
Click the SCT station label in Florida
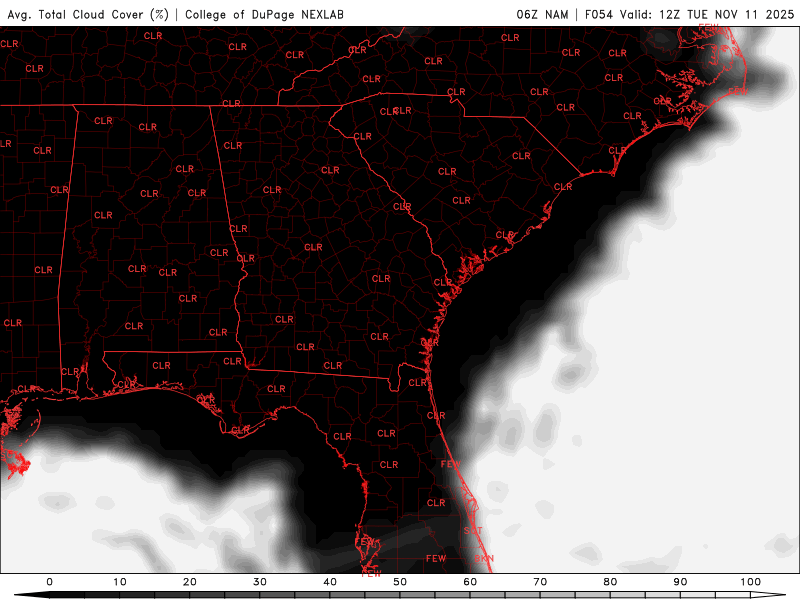click(x=473, y=531)
